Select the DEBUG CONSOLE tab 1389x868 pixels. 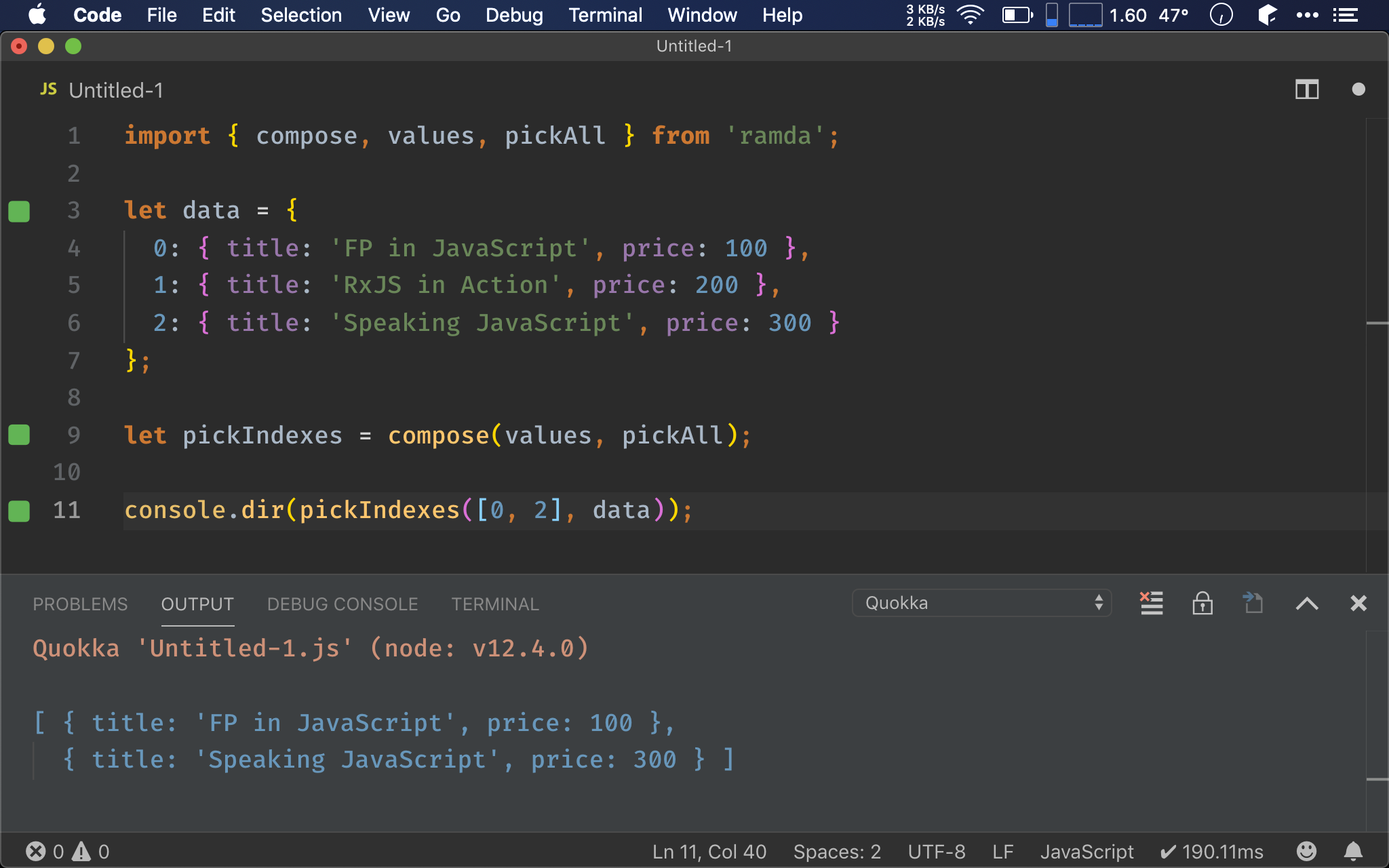[x=342, y=603]
